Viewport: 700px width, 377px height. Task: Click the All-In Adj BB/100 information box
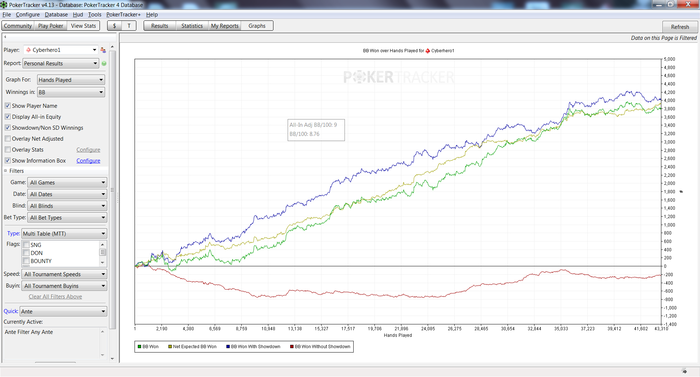click(316, 130)
